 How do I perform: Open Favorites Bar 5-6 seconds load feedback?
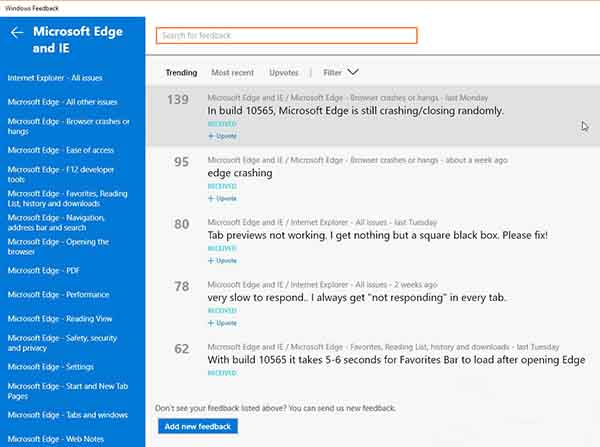click(x=396, y=360)
